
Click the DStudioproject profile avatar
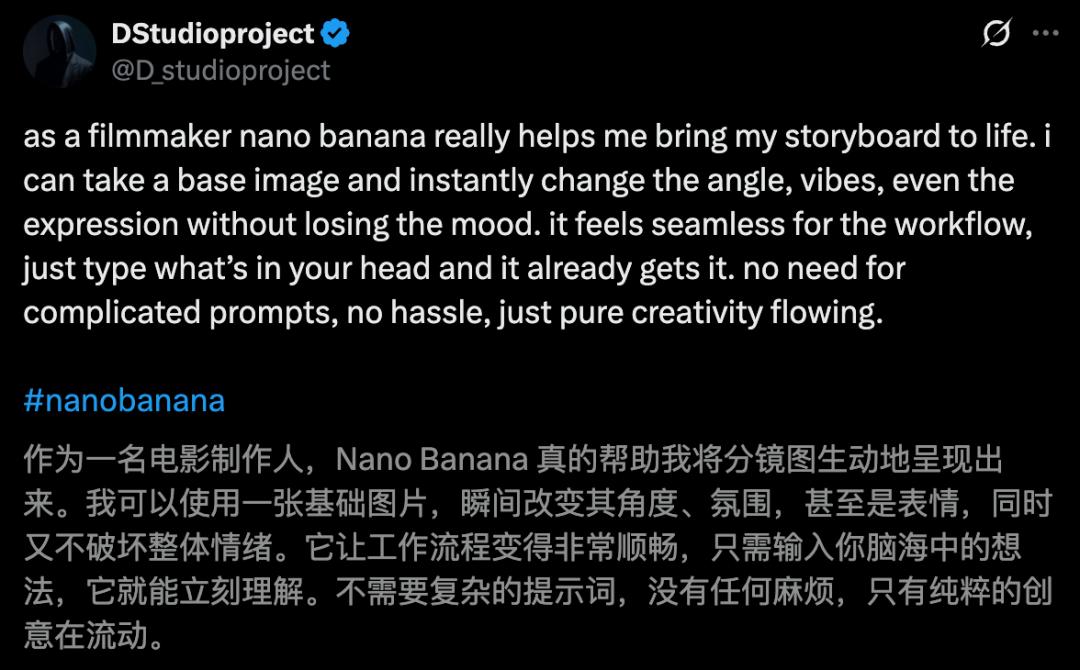[61, 52]
